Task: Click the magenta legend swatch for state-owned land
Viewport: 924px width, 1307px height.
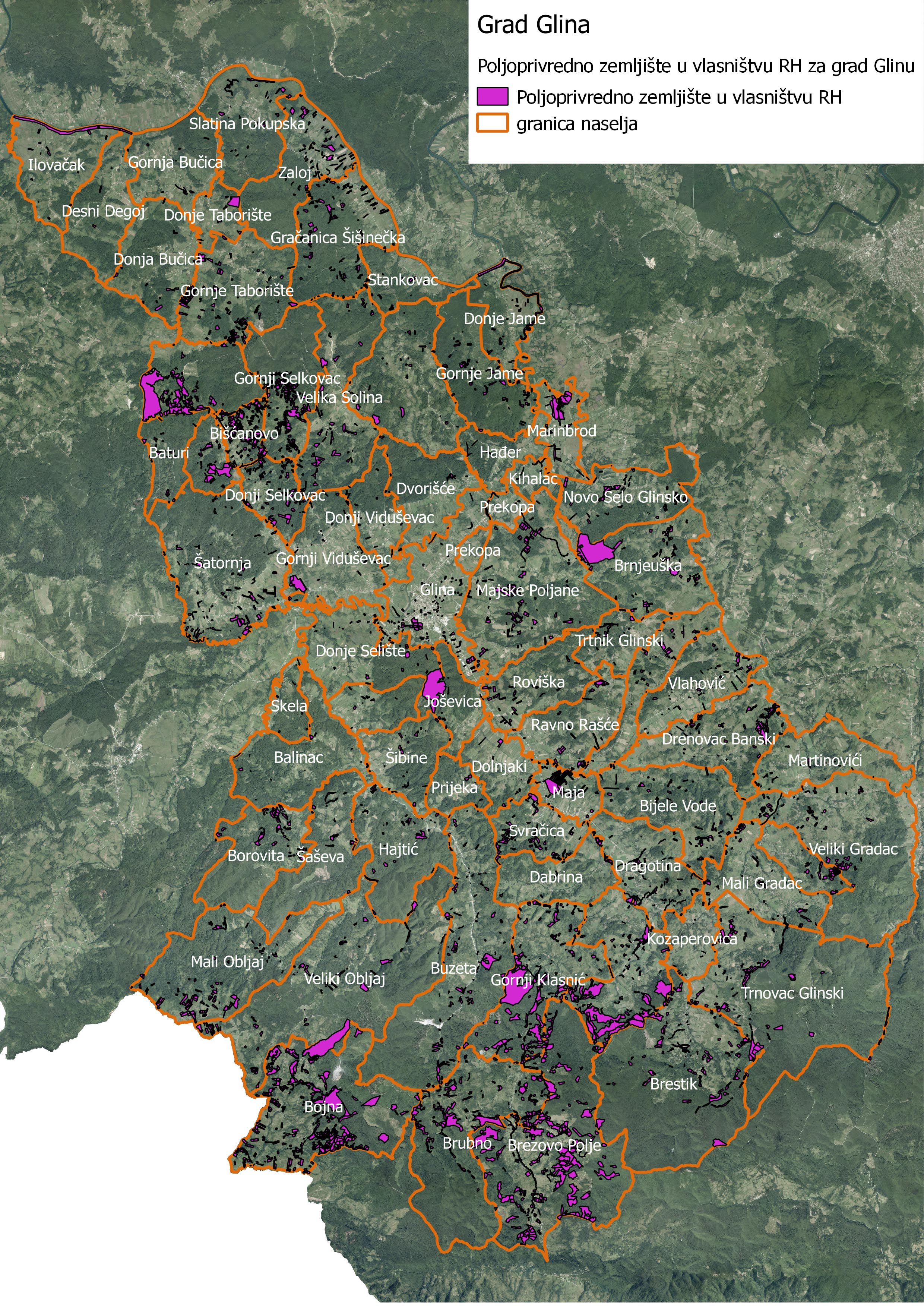Action: point(492,97)
